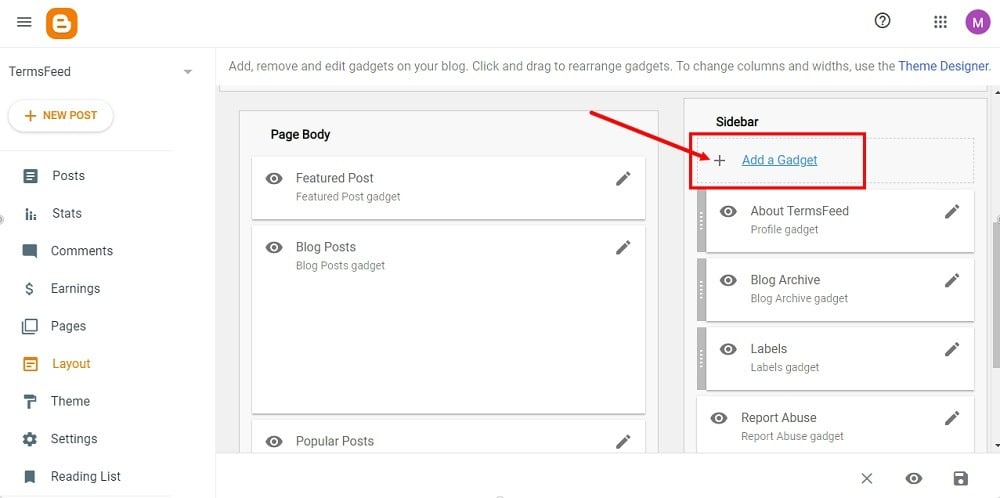Open the Comments section

[x=82, y=251]
